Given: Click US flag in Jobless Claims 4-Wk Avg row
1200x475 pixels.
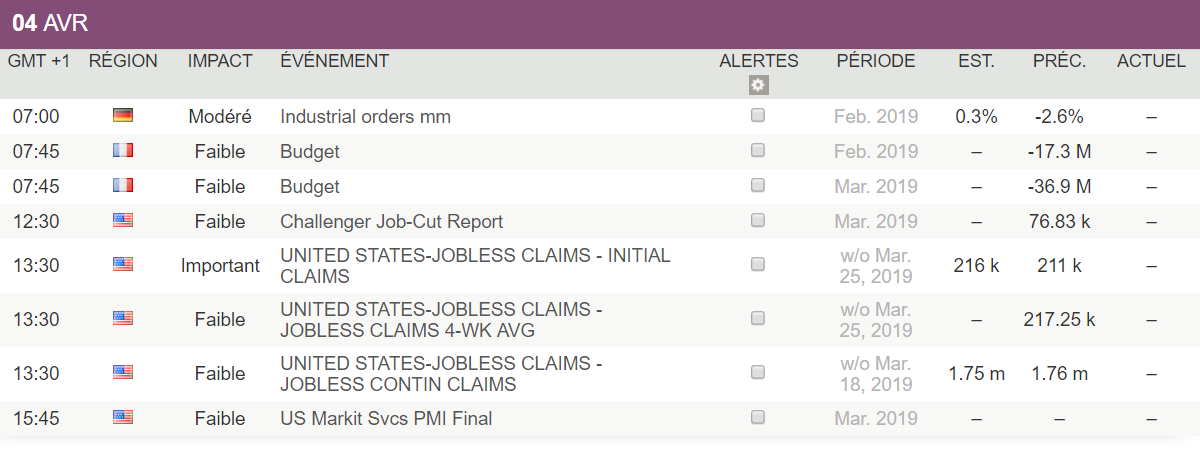Looking at the screenshot, I should pos(123,319).
